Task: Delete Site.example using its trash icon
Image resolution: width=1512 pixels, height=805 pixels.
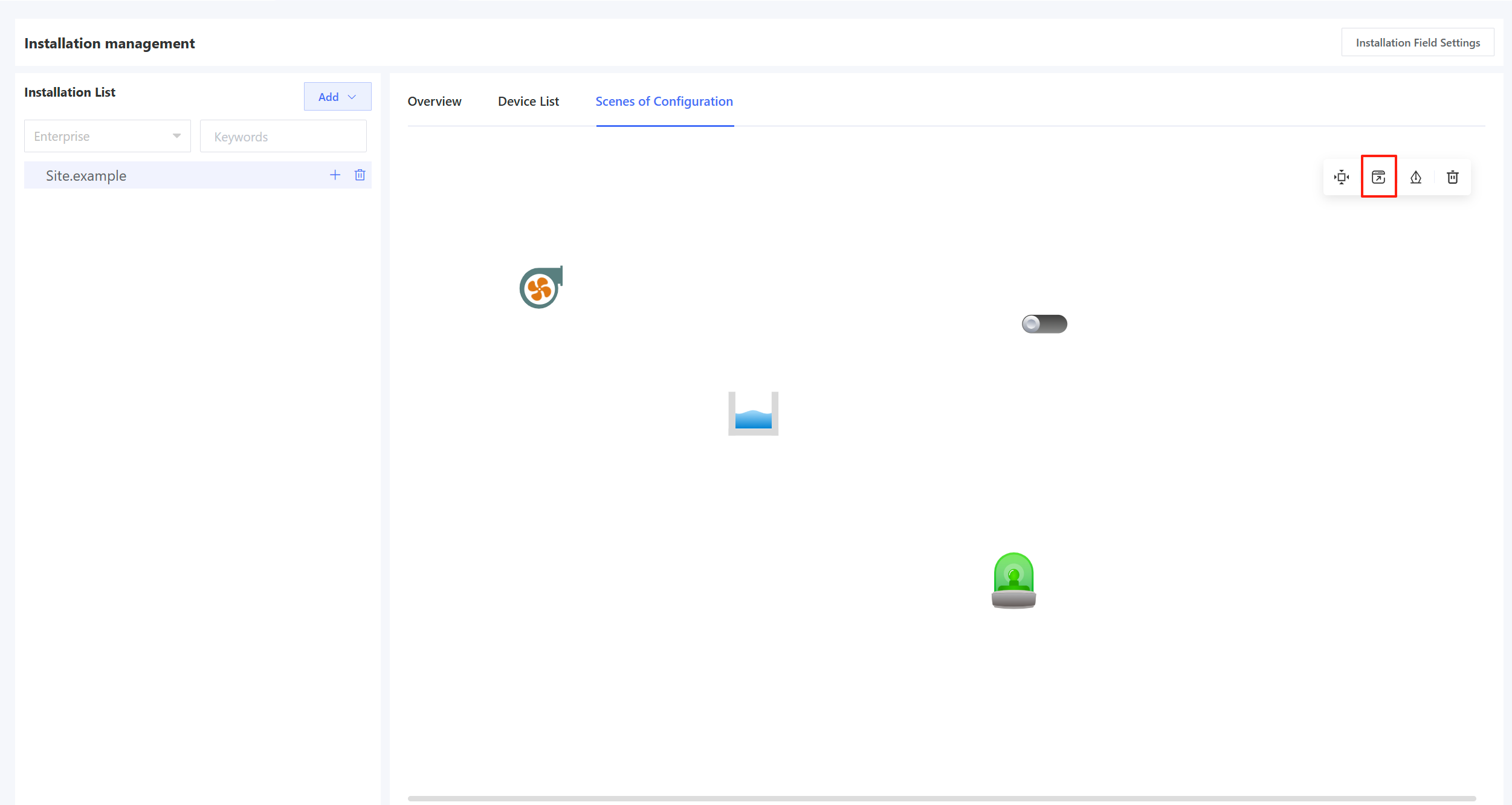Action: [360, 175]
